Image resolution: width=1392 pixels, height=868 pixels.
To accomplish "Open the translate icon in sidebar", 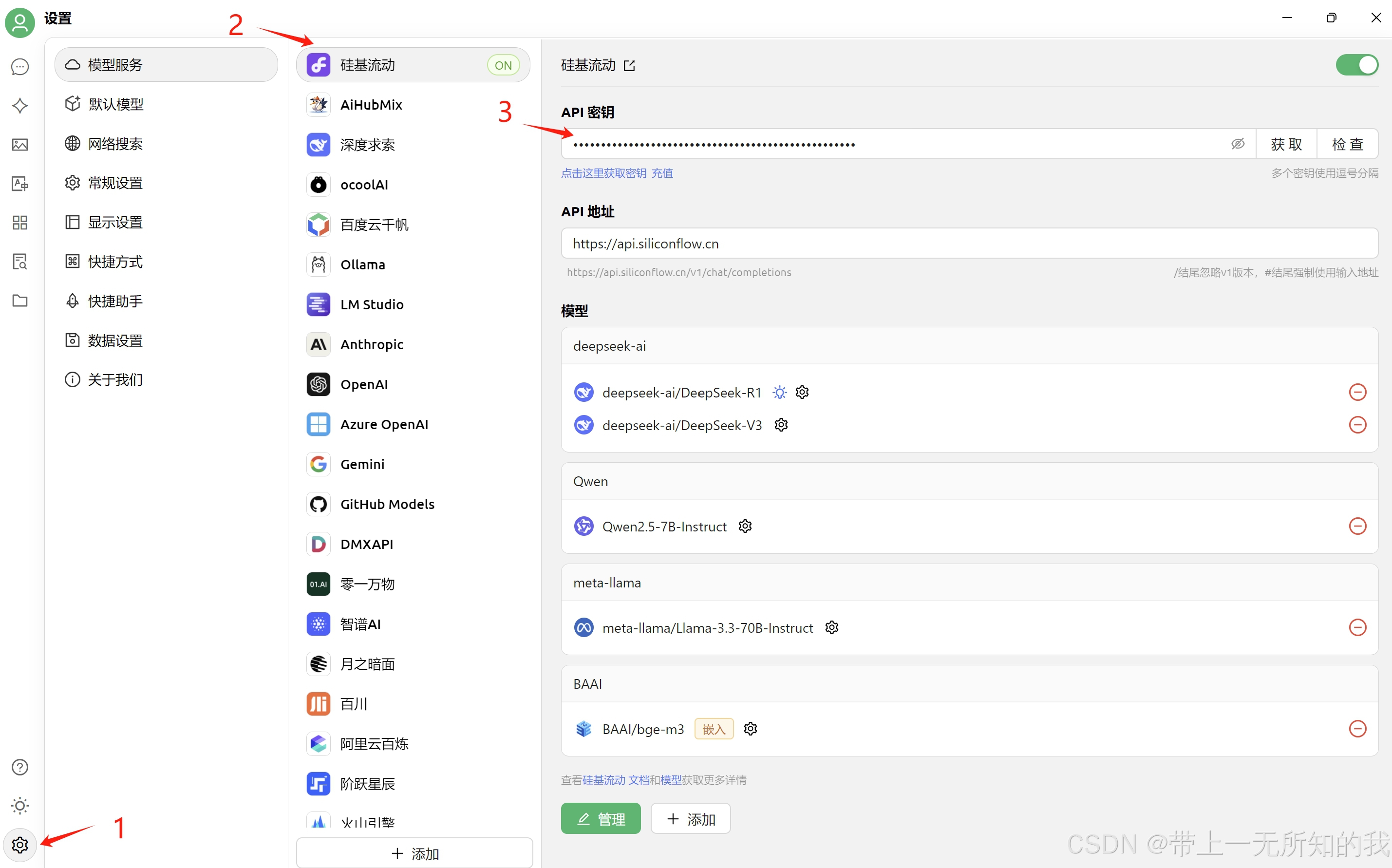I will click(20, 184).
